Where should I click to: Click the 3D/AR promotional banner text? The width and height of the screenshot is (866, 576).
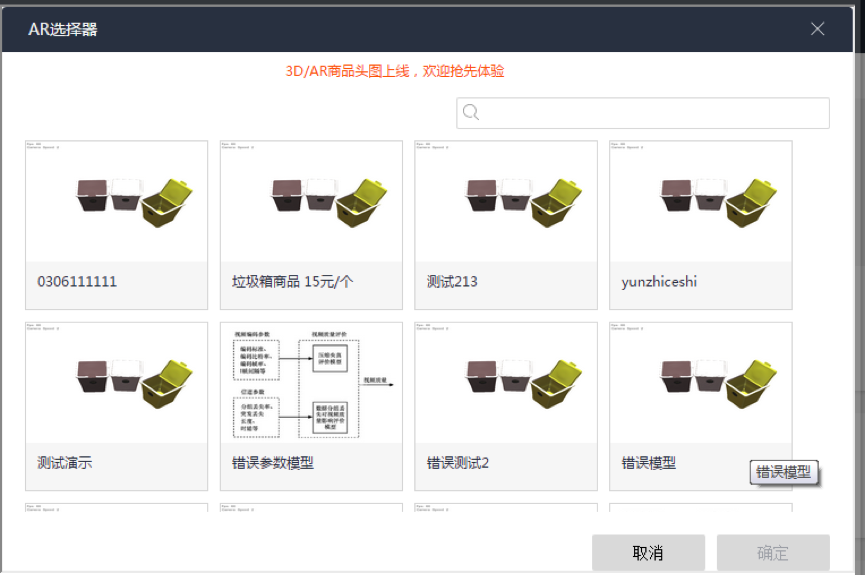click(x=394, y=71)
